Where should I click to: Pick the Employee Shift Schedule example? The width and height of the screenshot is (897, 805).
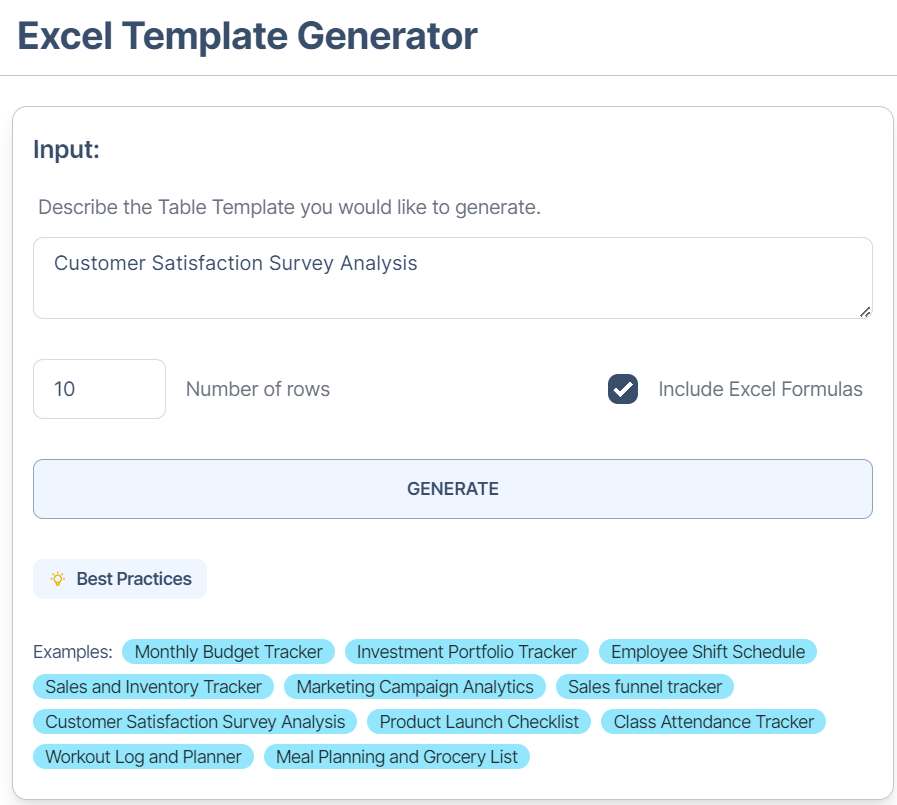(x=708, y=652)
